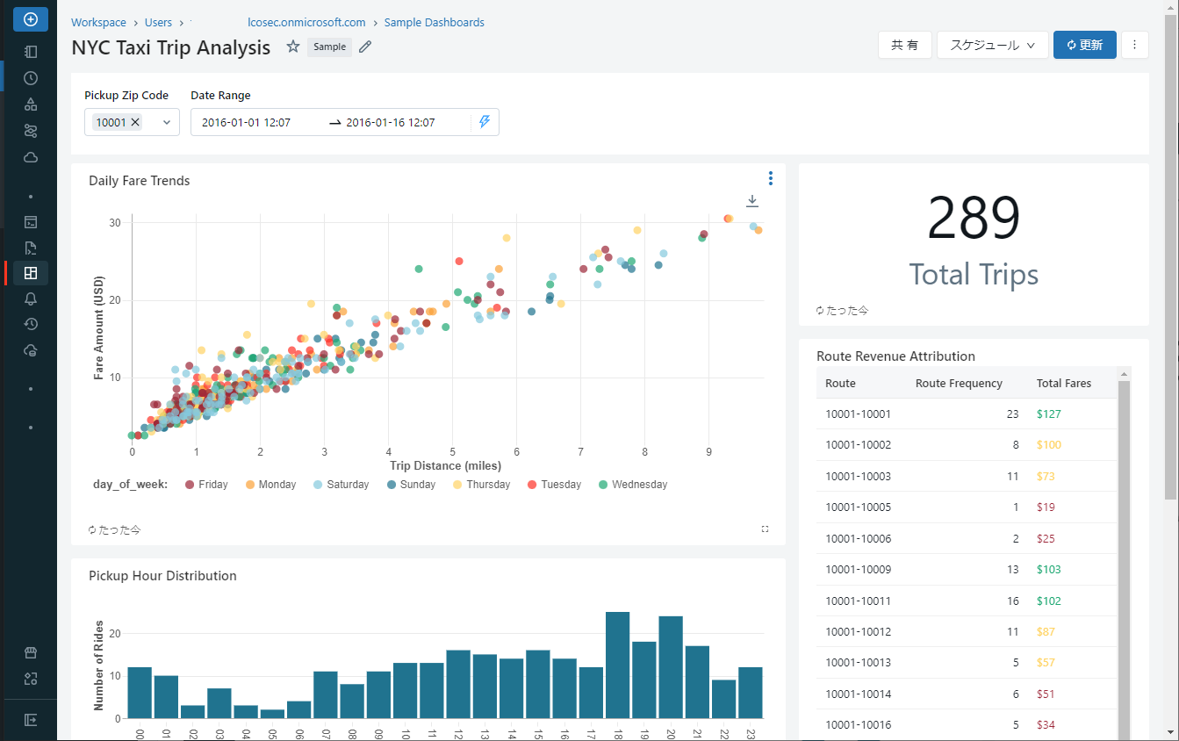
Task: Open dashboard three-dot overflow menu at top right
Action: pos(1134,45)
